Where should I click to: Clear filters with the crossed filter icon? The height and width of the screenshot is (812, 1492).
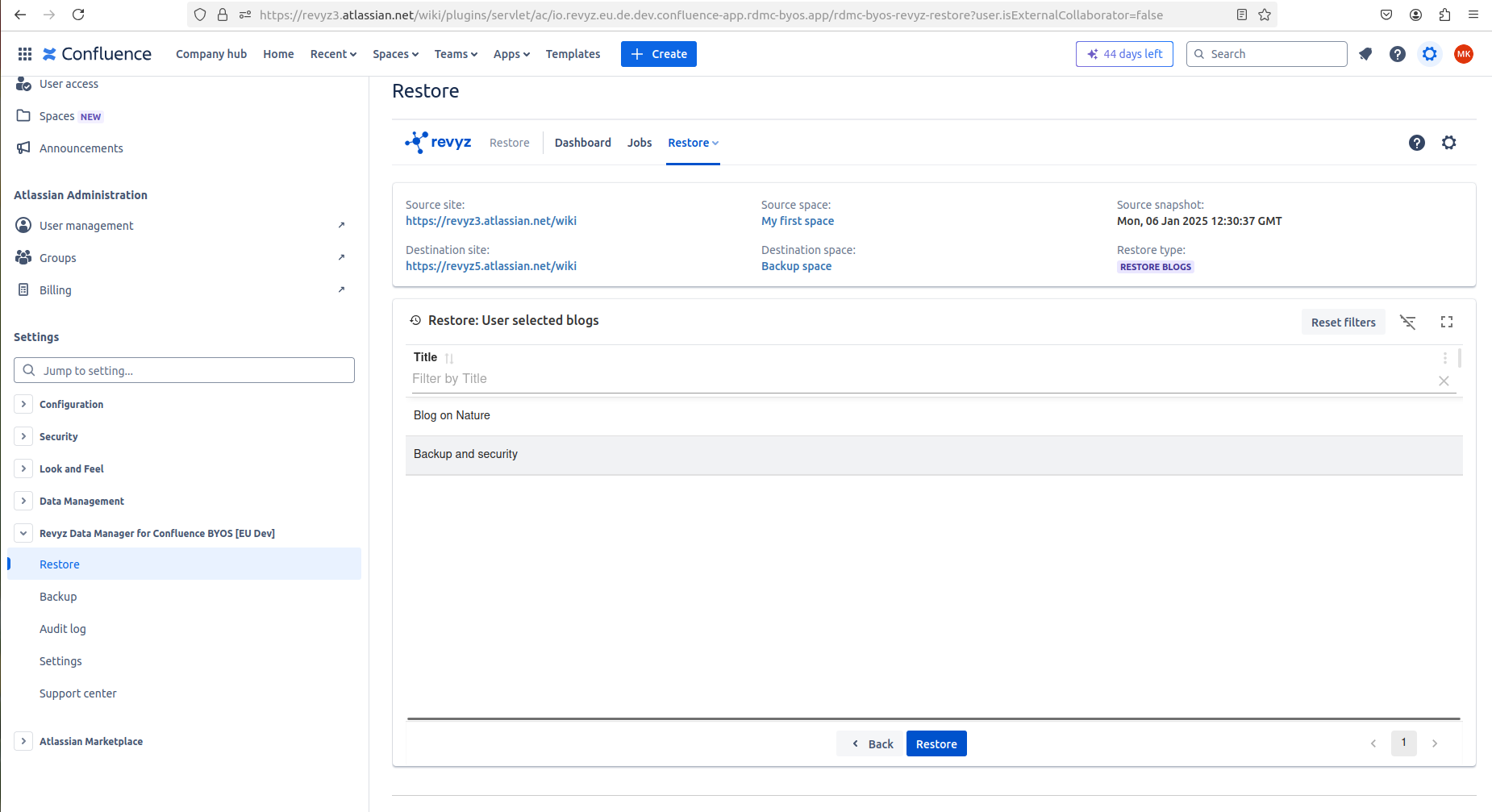click(1408, 322)
